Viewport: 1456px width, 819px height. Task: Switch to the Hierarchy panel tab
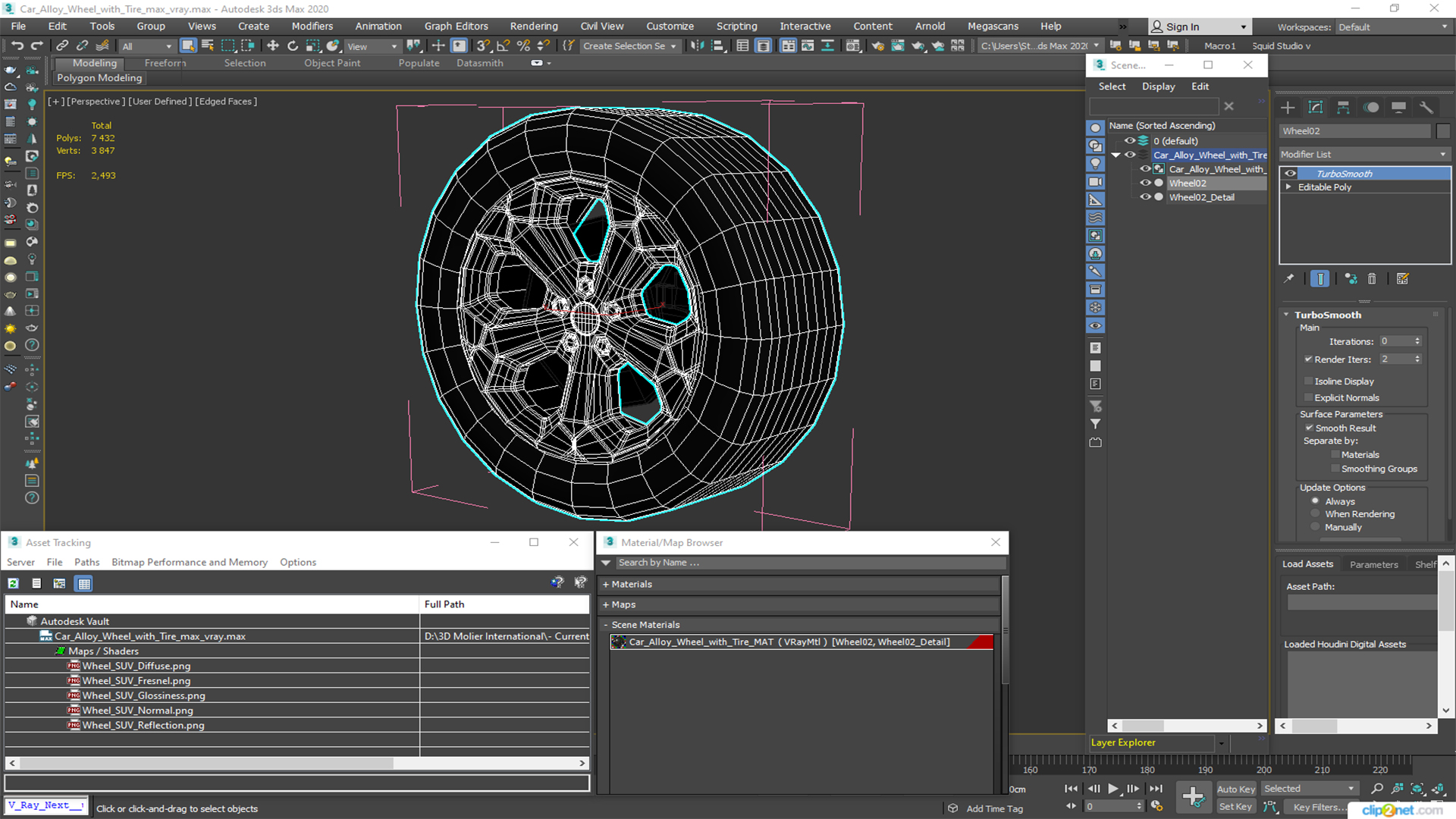coord(1343,107)
